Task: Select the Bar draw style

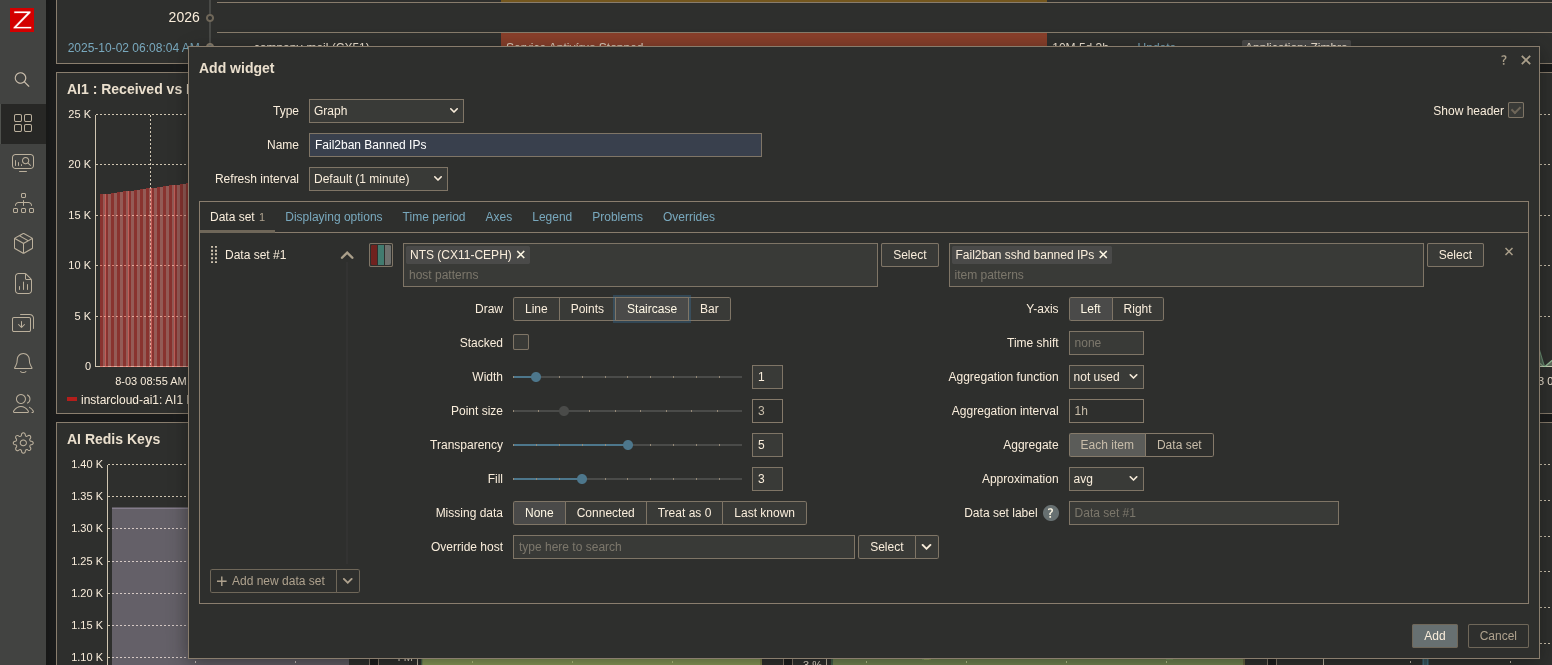Action: click(709, 309)
